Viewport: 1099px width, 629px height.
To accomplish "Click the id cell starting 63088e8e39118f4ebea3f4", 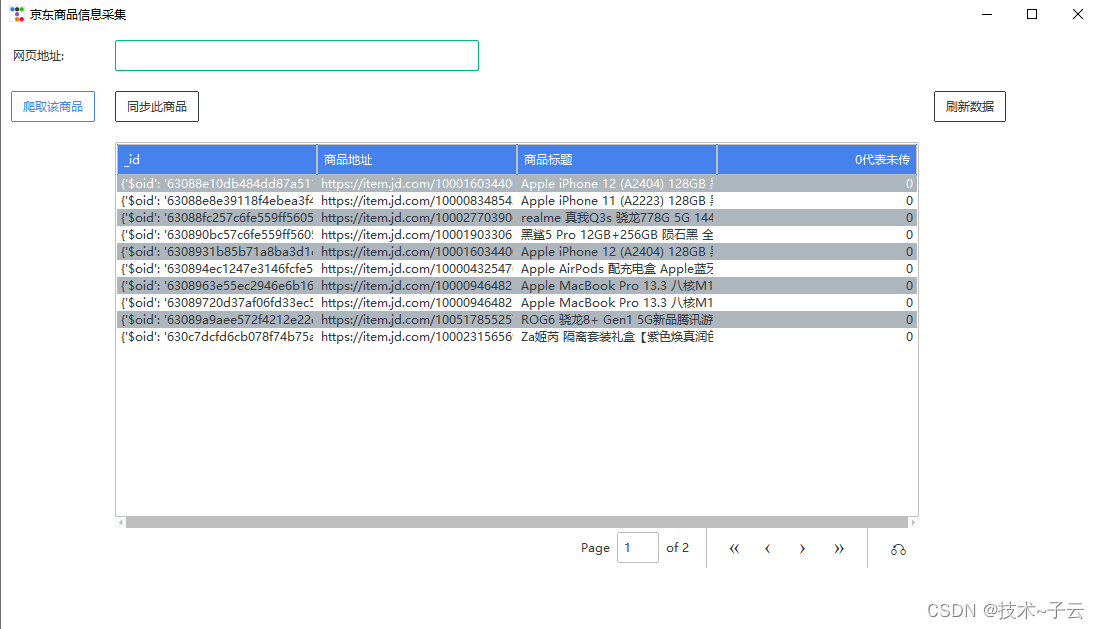I will point(217,201).
